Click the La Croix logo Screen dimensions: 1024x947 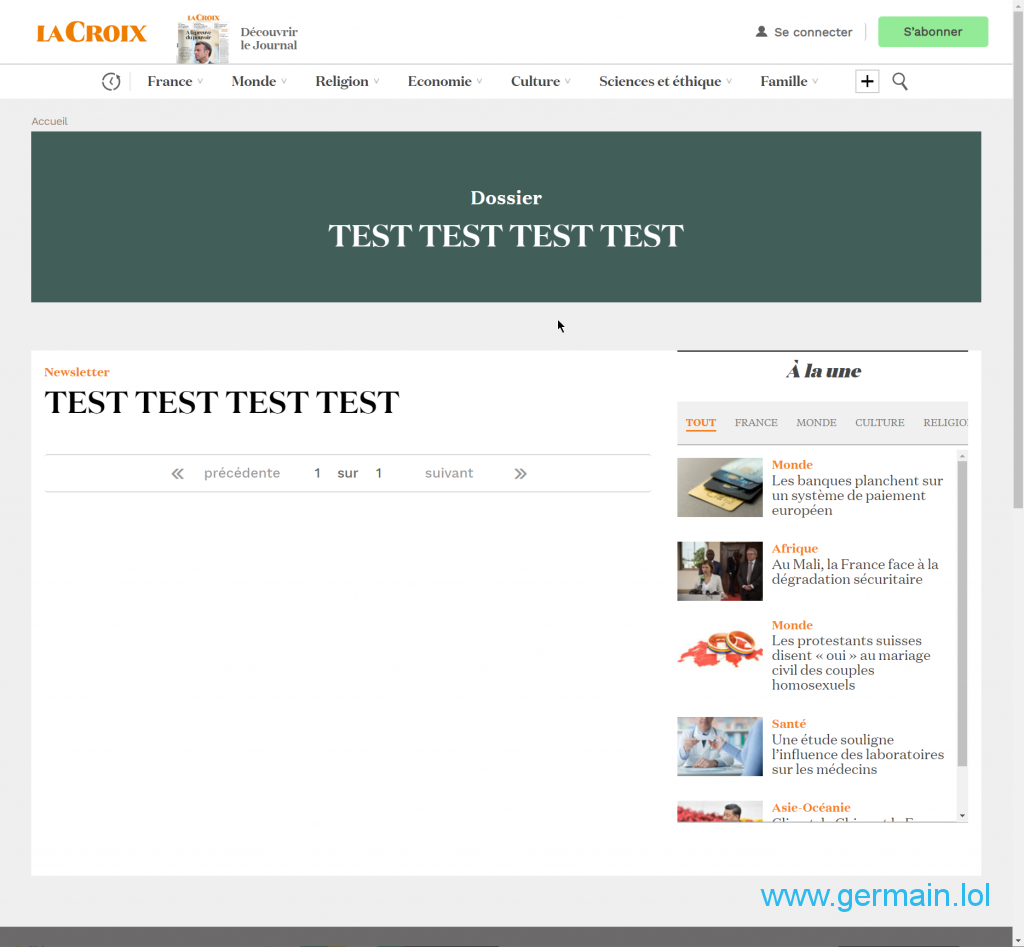point(91,33)
